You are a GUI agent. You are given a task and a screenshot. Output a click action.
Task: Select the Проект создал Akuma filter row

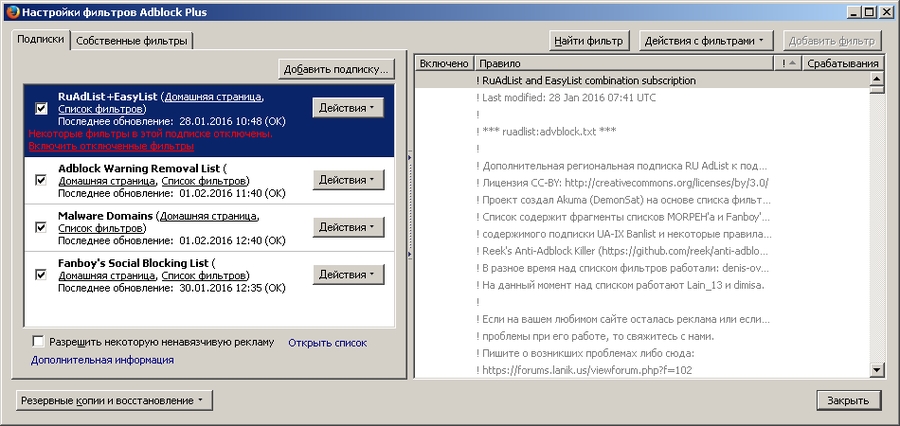click(642, 200)
